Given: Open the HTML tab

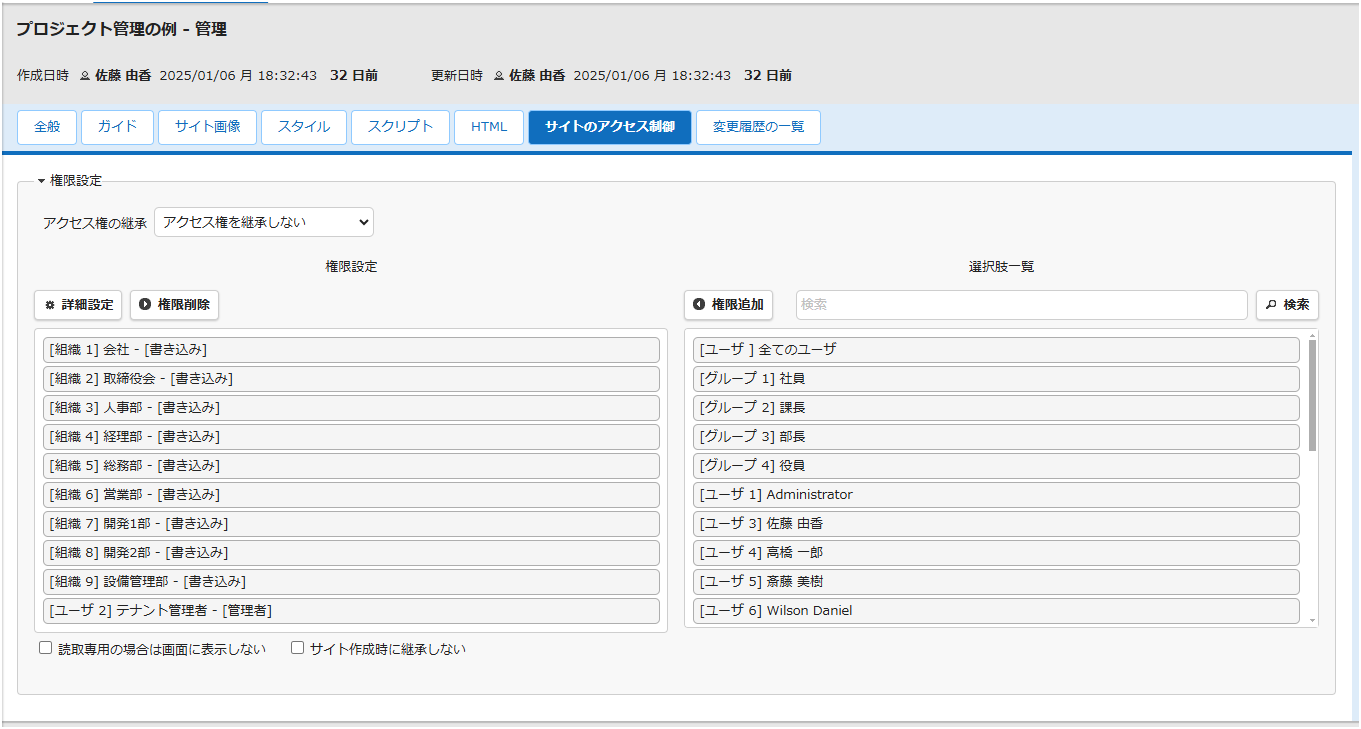Looking at the screenshot, I should [489, 127].
